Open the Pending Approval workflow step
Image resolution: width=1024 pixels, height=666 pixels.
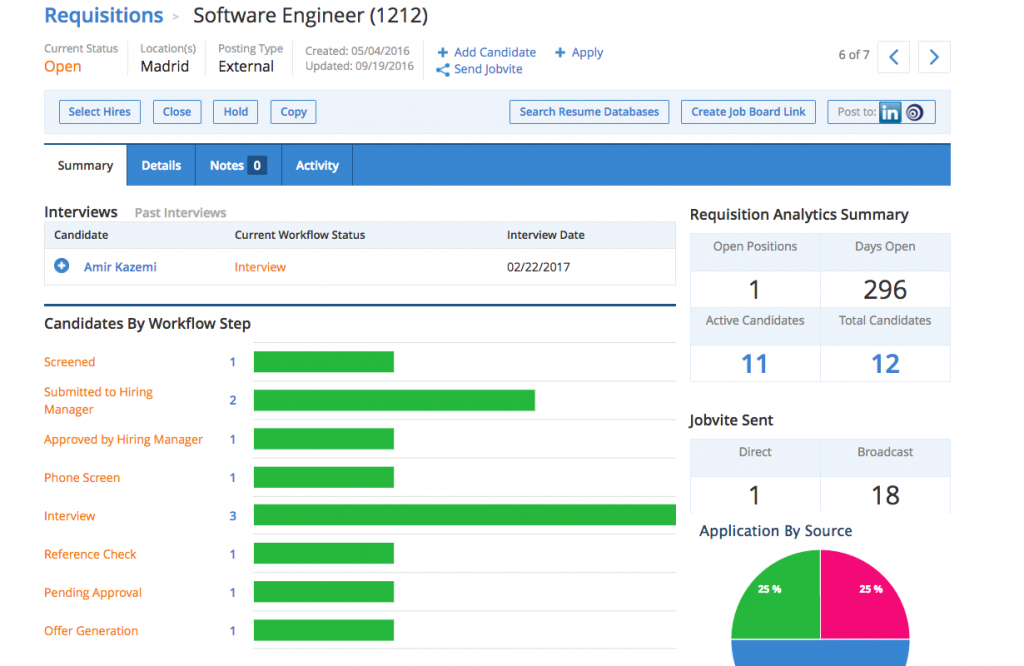[93, 592]
